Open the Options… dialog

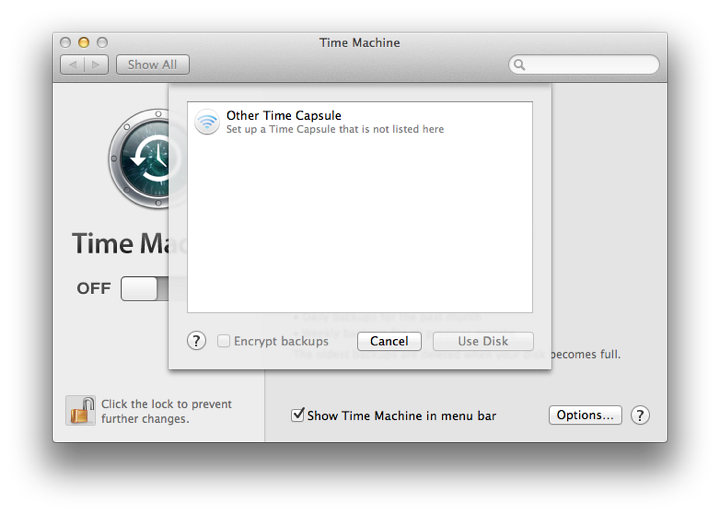pos(585,415)
